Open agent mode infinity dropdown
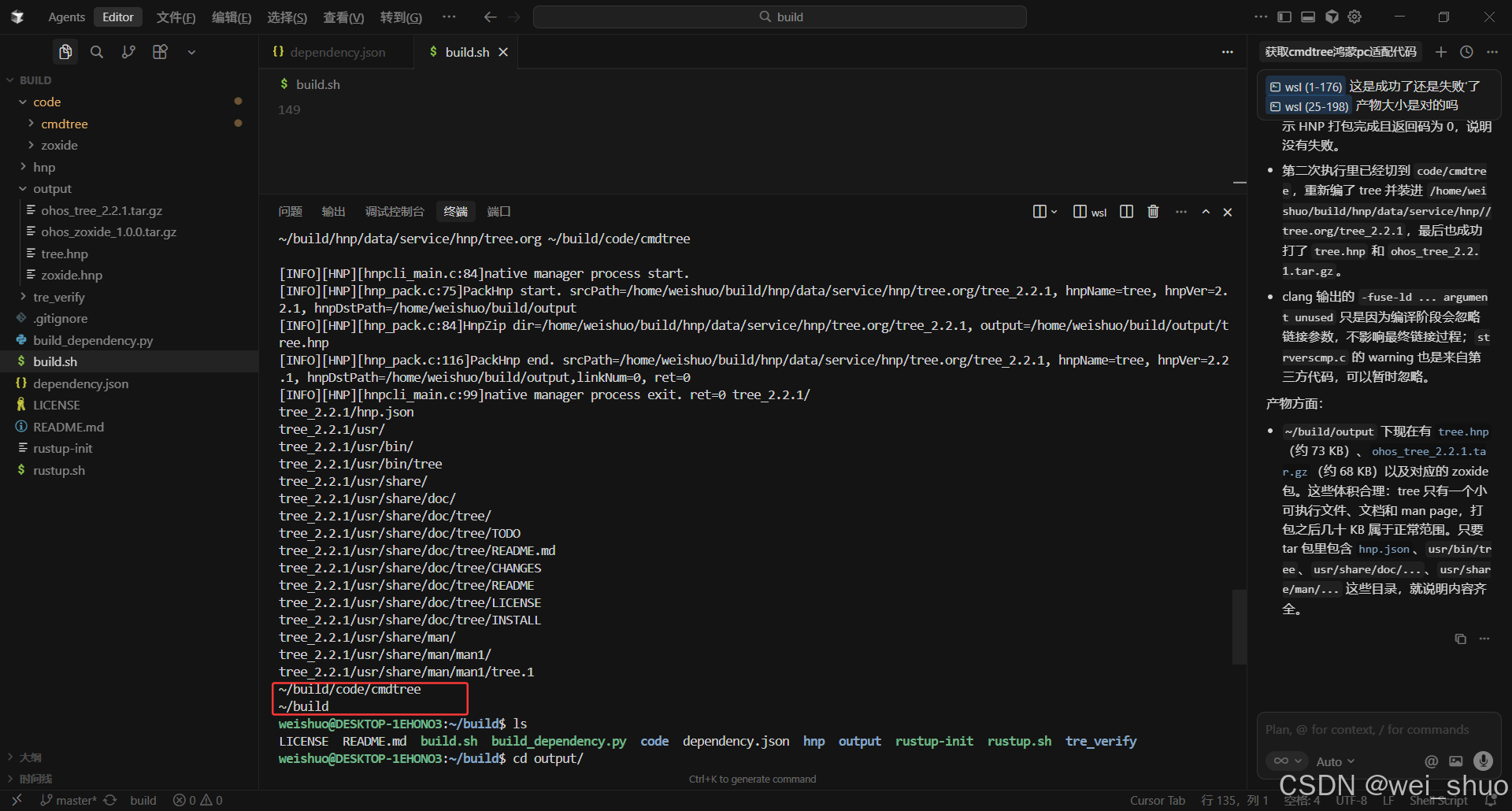Screen dimensions: 1512x811 (1286, 761)
